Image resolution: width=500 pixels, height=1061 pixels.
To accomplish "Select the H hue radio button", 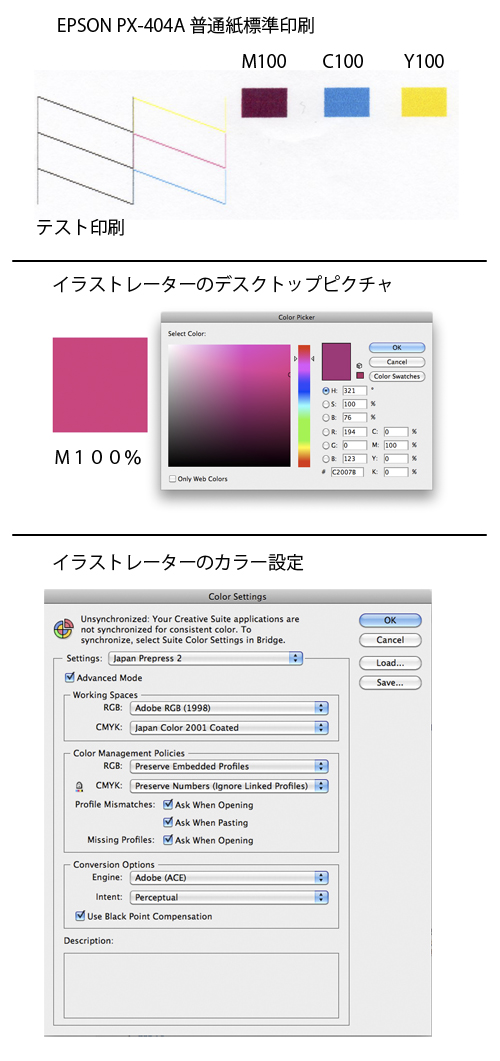I will click(325, 390).
